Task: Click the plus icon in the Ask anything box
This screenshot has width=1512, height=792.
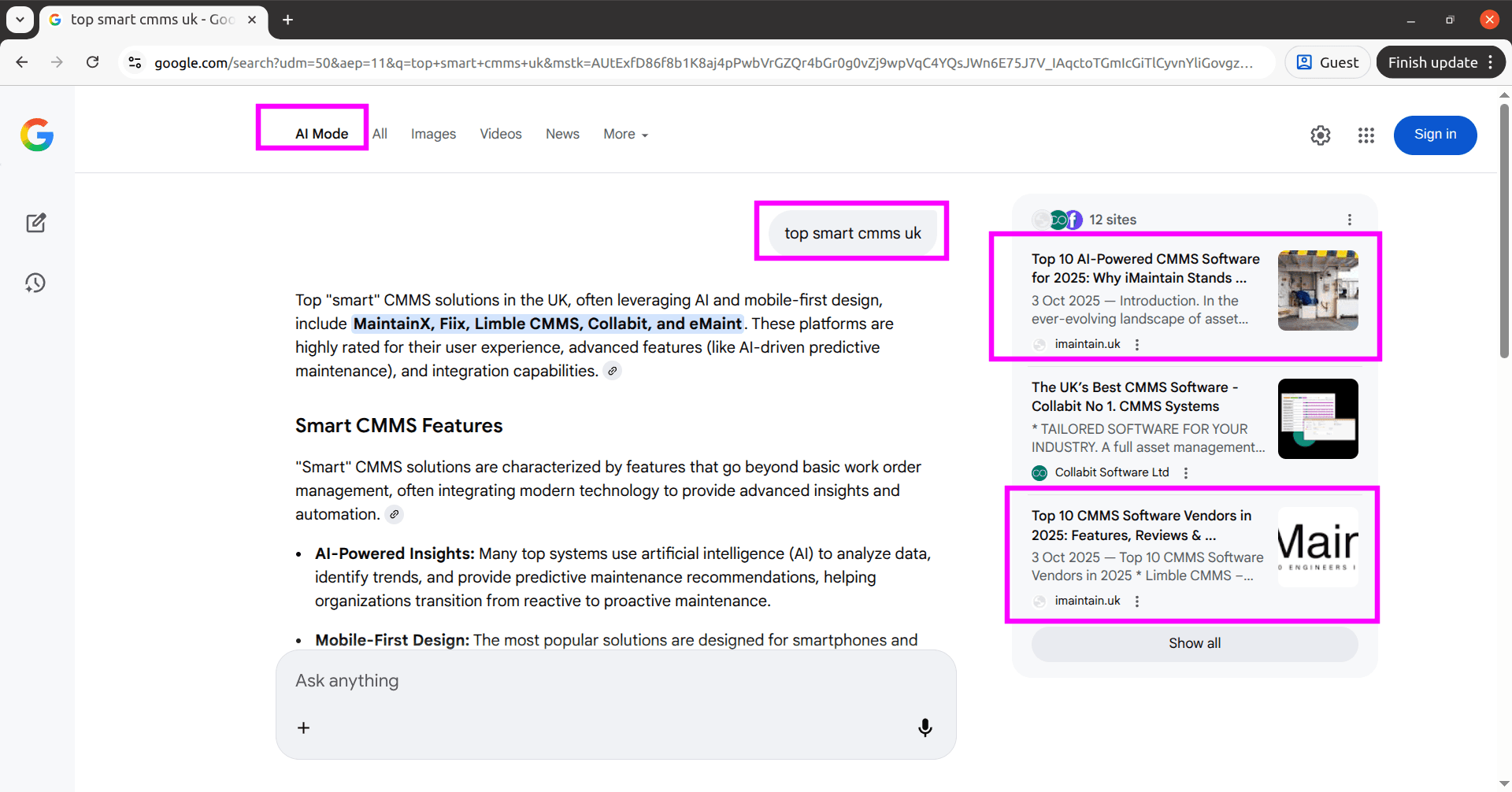Action: tap(303, 727)
